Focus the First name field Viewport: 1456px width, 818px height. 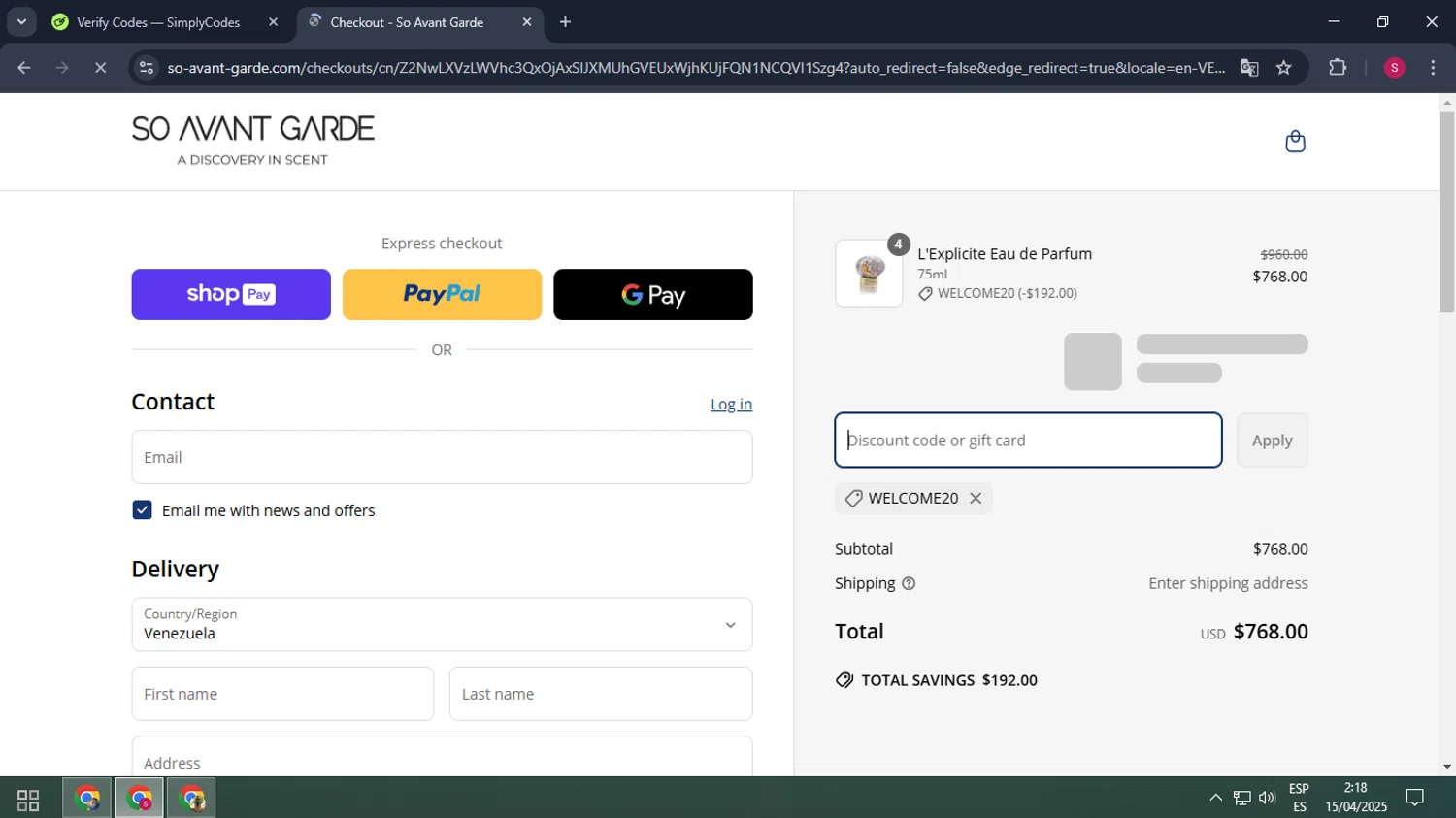click(x=282, y=694)
